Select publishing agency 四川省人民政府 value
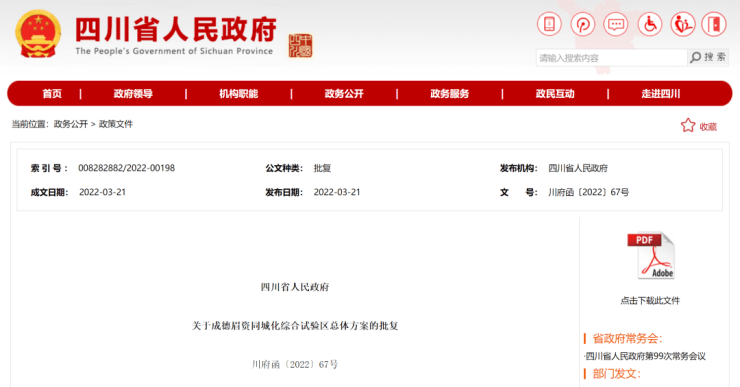The height and width of the screenshot is (387, 740). pyautogui.click(x=578, y=168)
